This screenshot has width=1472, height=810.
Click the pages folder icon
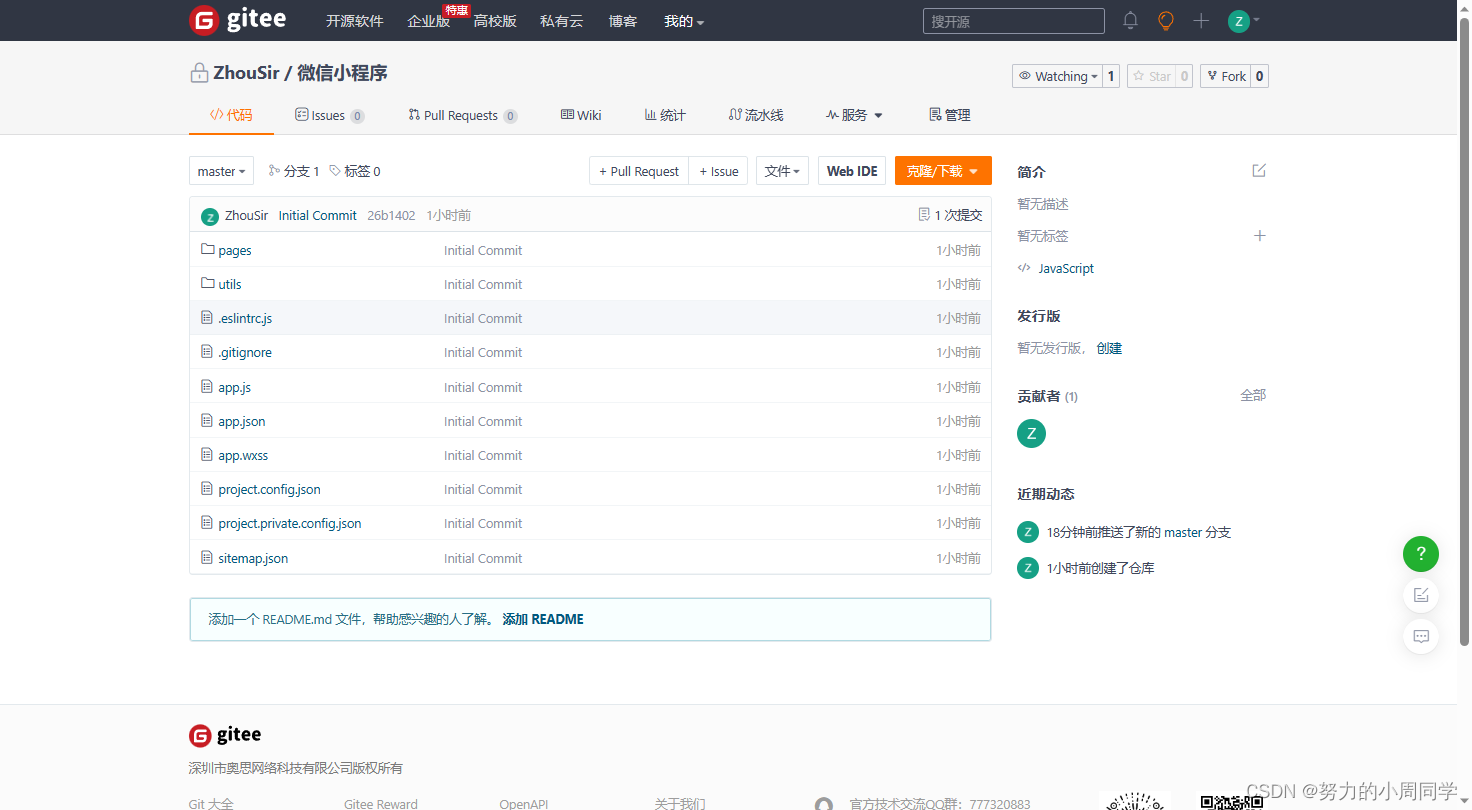click(208, 249)
